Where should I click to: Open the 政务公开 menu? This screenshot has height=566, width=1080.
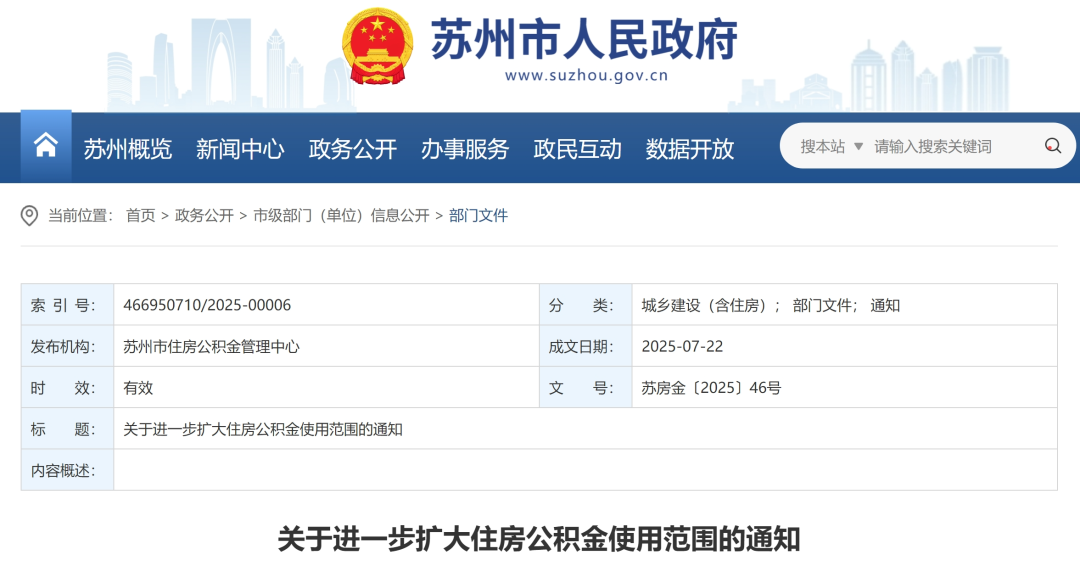point(353,149)
